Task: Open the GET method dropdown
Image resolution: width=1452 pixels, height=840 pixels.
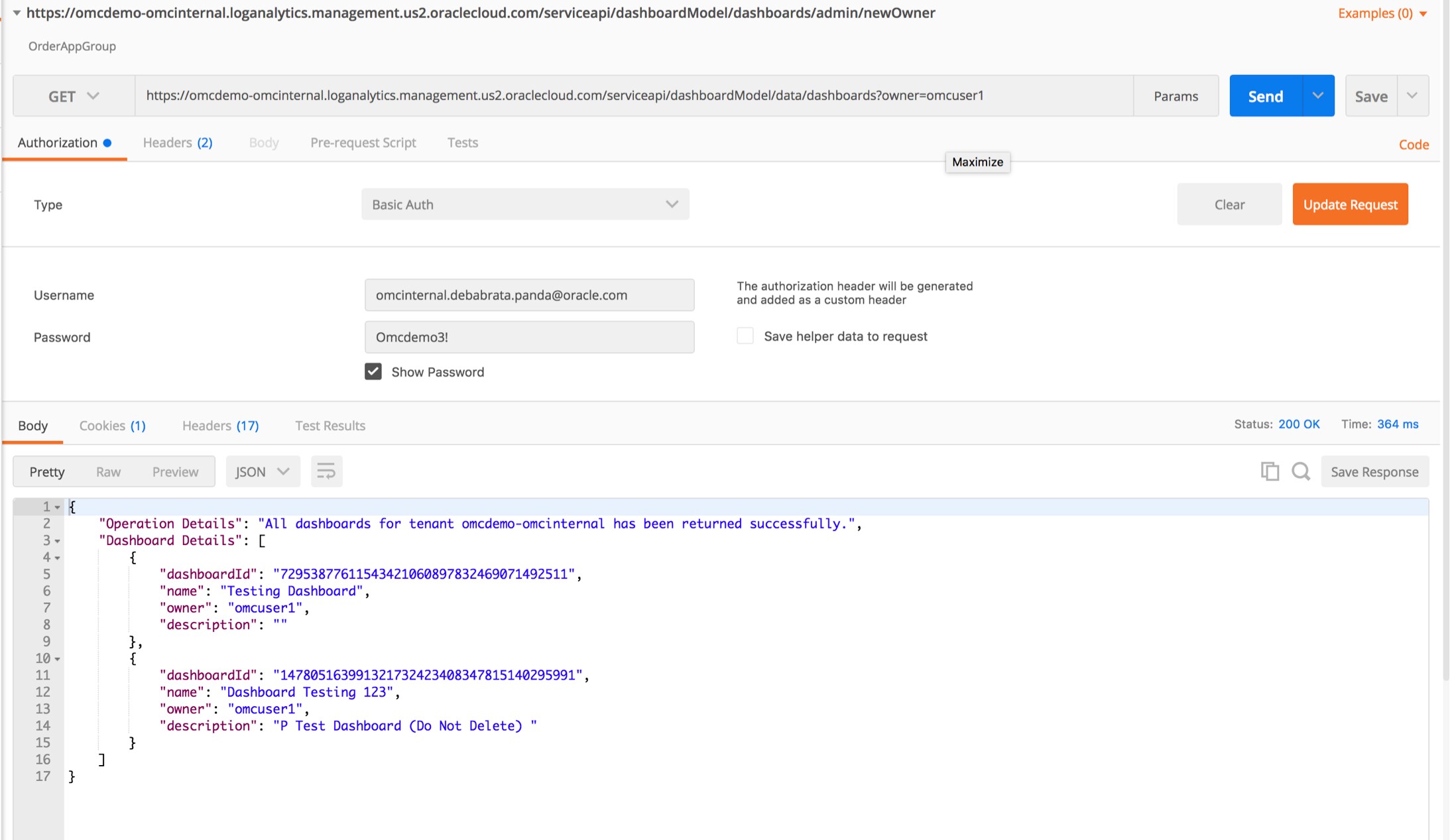Action: click(x=74, y=96)
